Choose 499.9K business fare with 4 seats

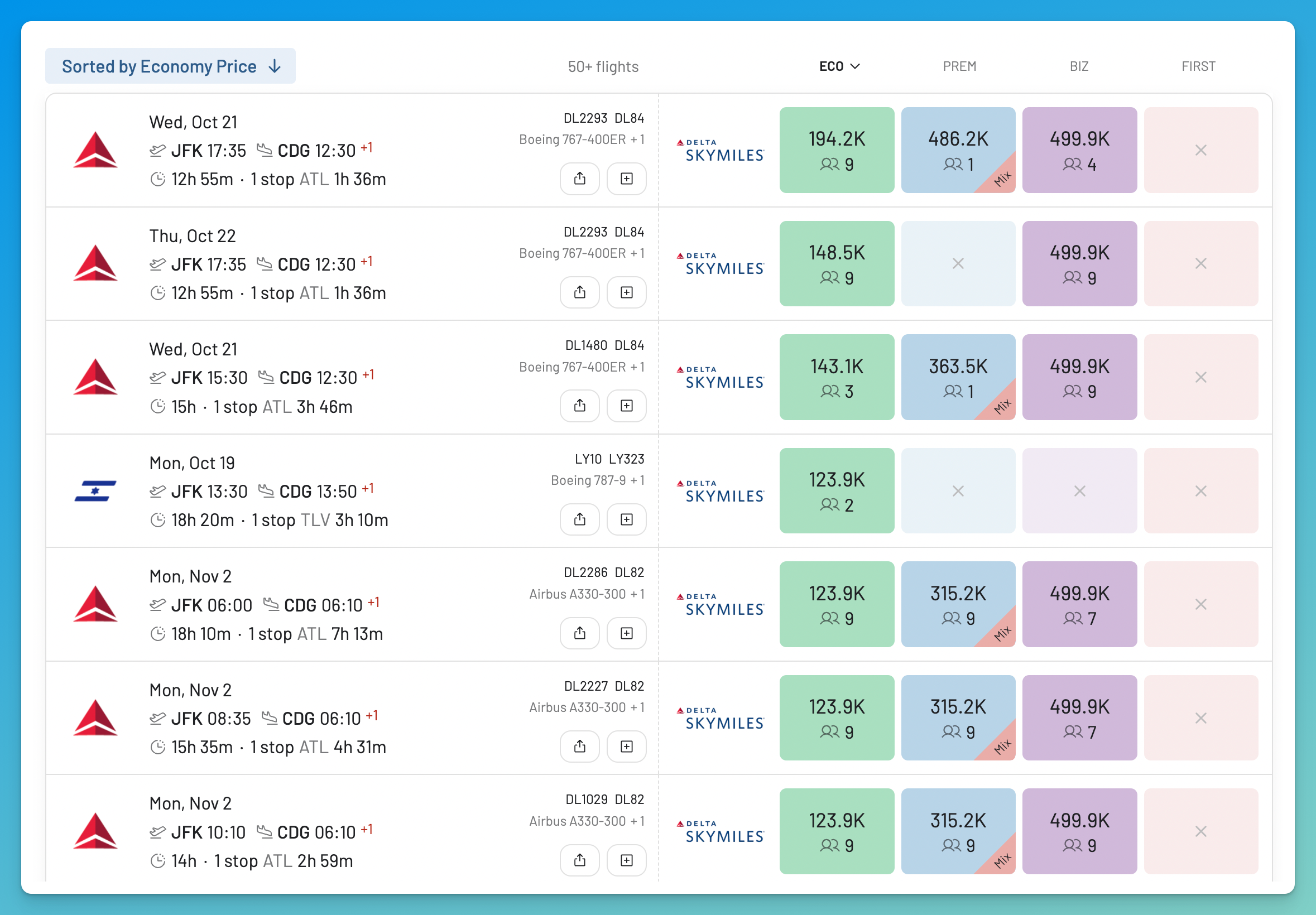pos(1079,150)
